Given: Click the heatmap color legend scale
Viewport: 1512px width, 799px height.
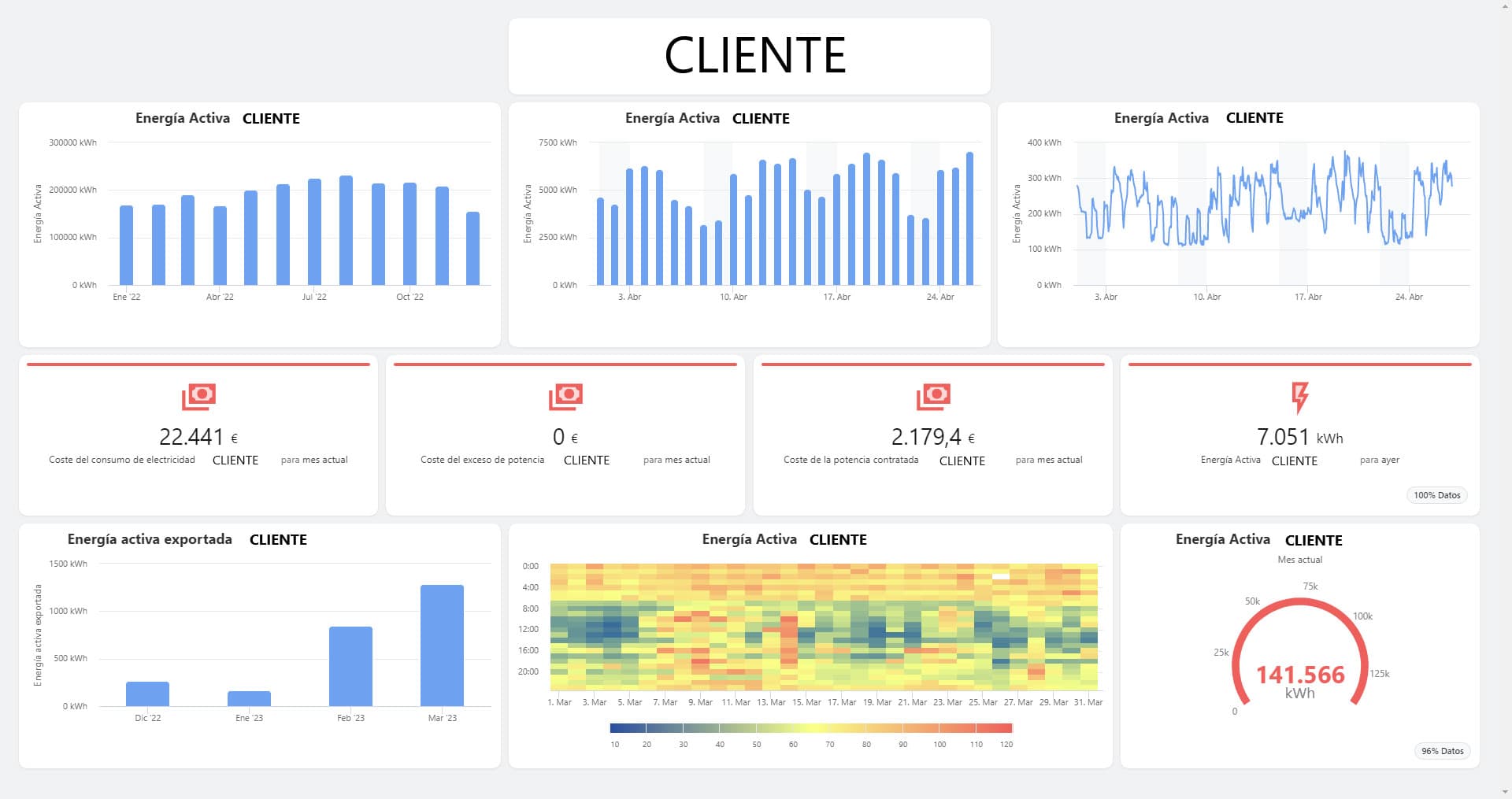Looking at the screenshot, I should 811,728.
